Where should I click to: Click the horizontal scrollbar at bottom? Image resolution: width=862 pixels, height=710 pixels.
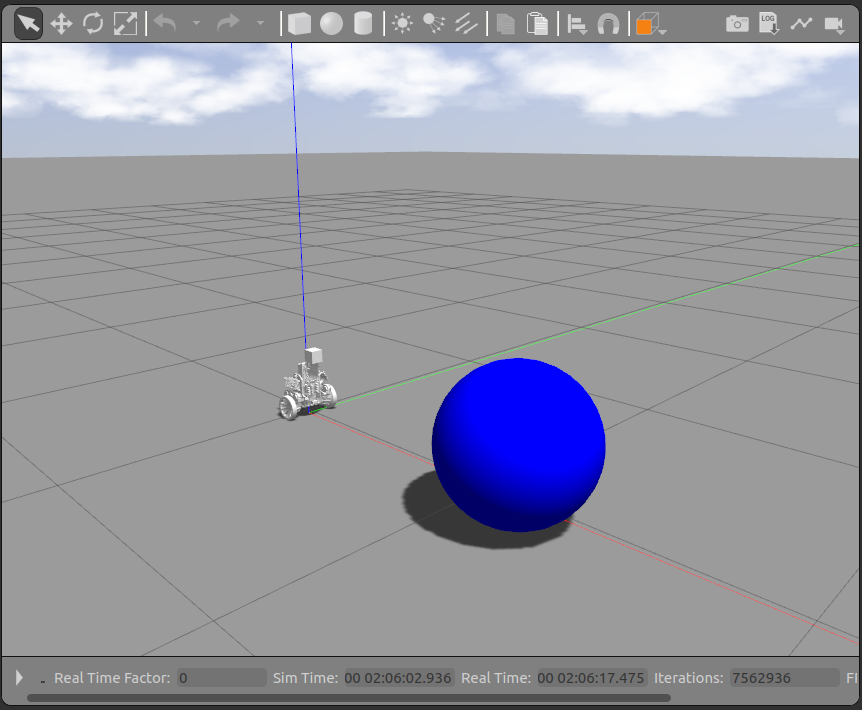[349, 698]
